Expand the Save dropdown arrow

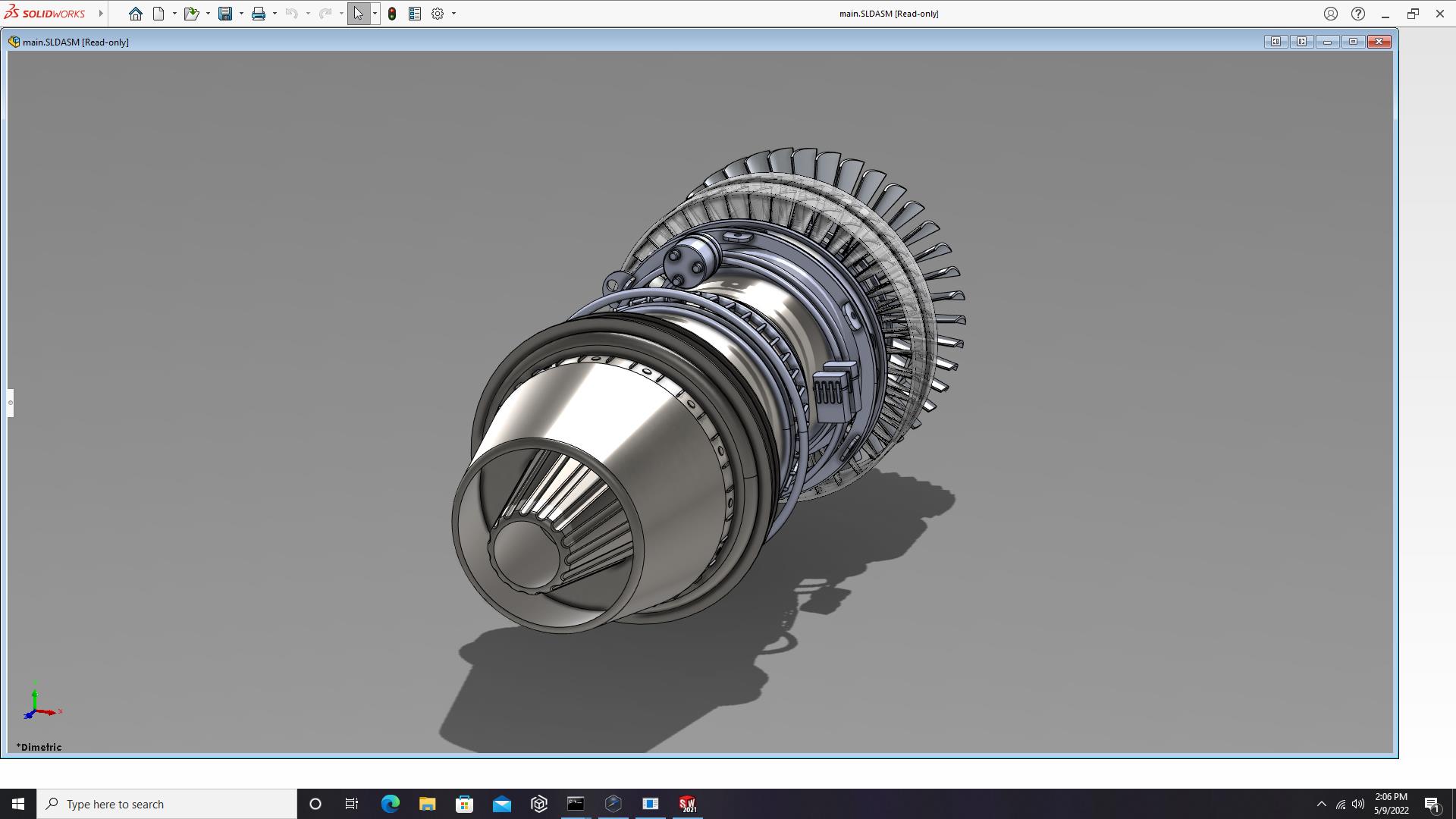pyautogui.click(x=241, y=14)
